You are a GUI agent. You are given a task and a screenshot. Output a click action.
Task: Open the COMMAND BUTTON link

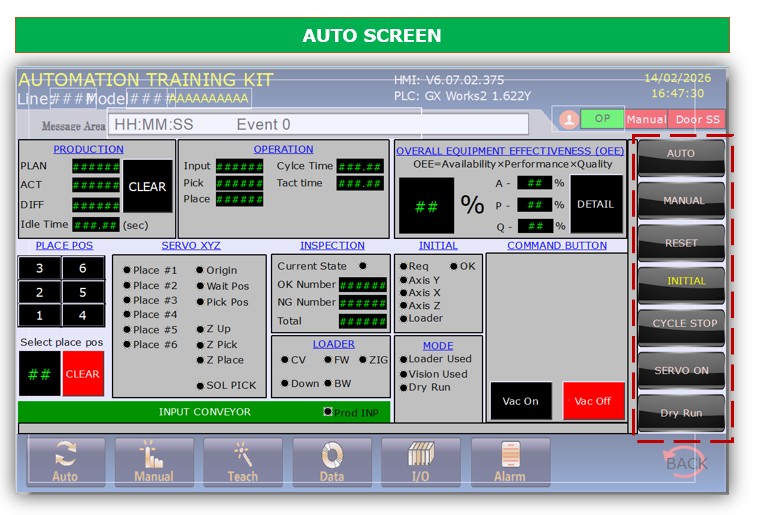click(557, 245)
